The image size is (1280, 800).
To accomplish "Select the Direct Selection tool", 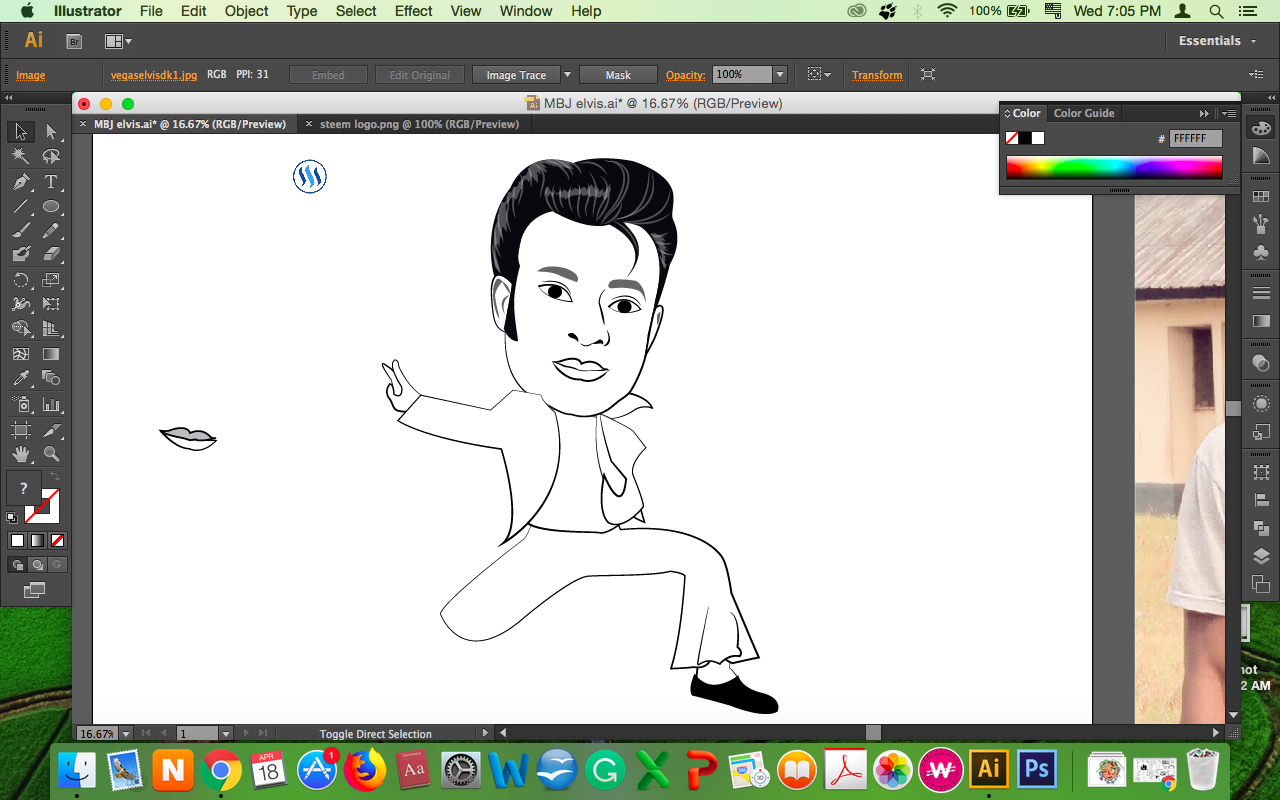I will tap(51, 132).
